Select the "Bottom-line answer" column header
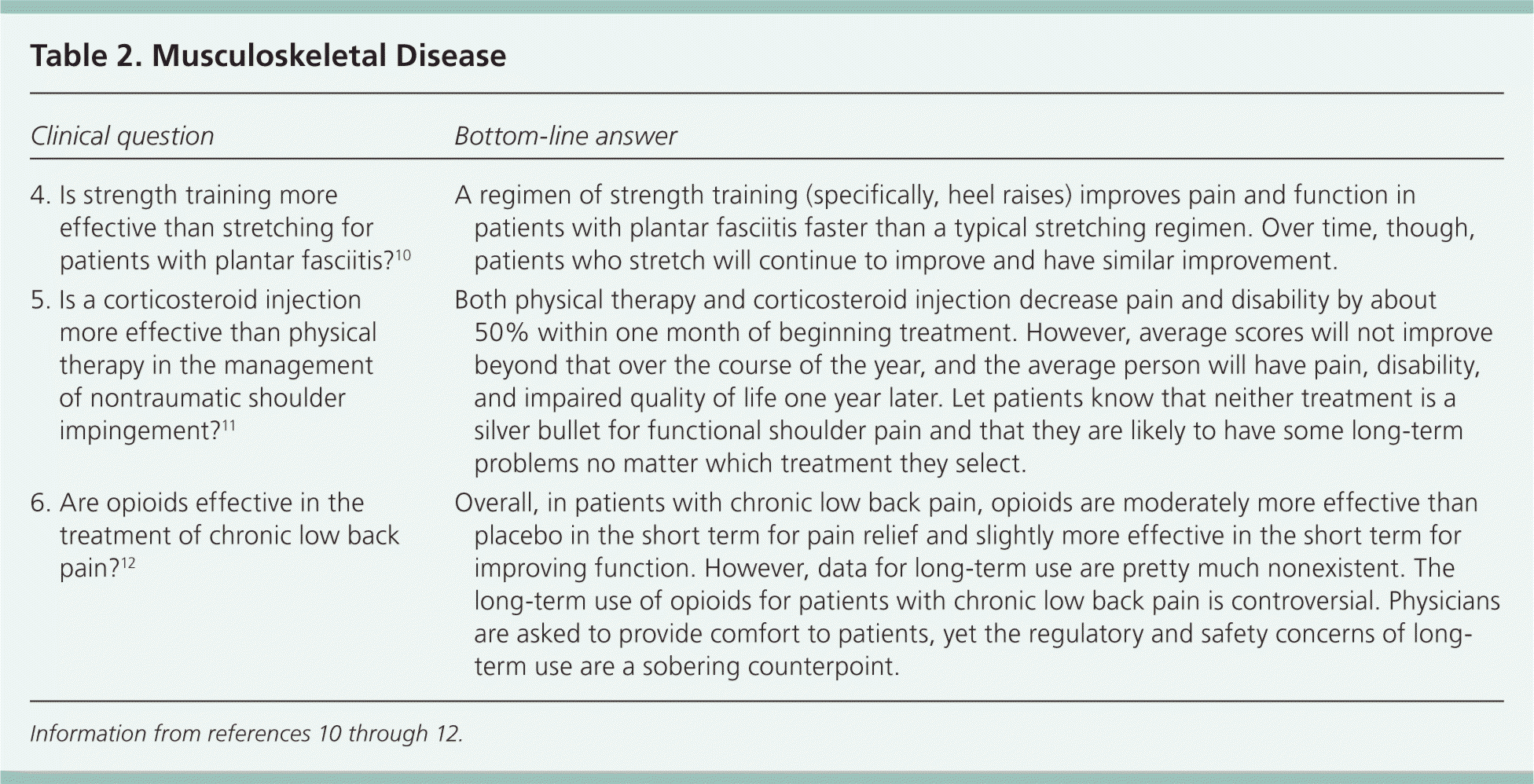The width and height of the screenshot is (1534, 784). click(x=565, y=136)
